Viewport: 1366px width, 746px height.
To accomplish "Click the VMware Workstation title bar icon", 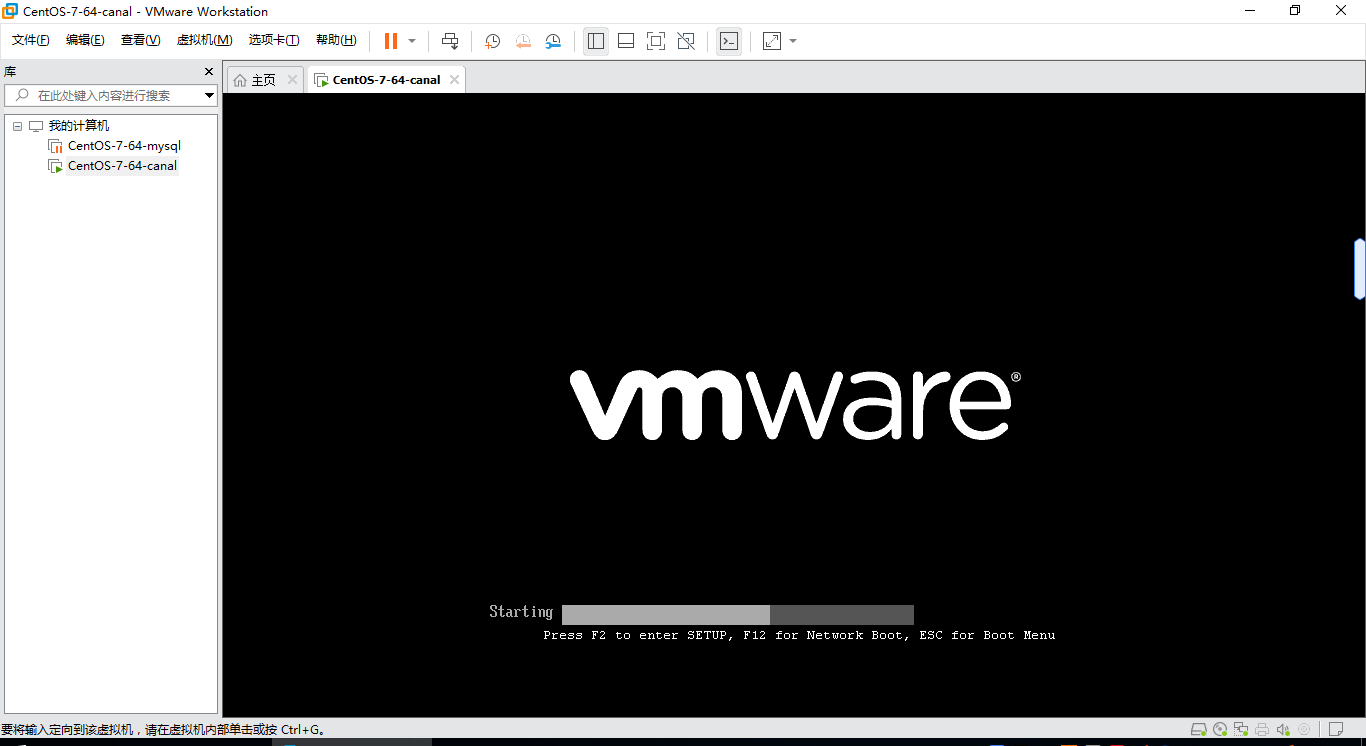I will 10,11.
